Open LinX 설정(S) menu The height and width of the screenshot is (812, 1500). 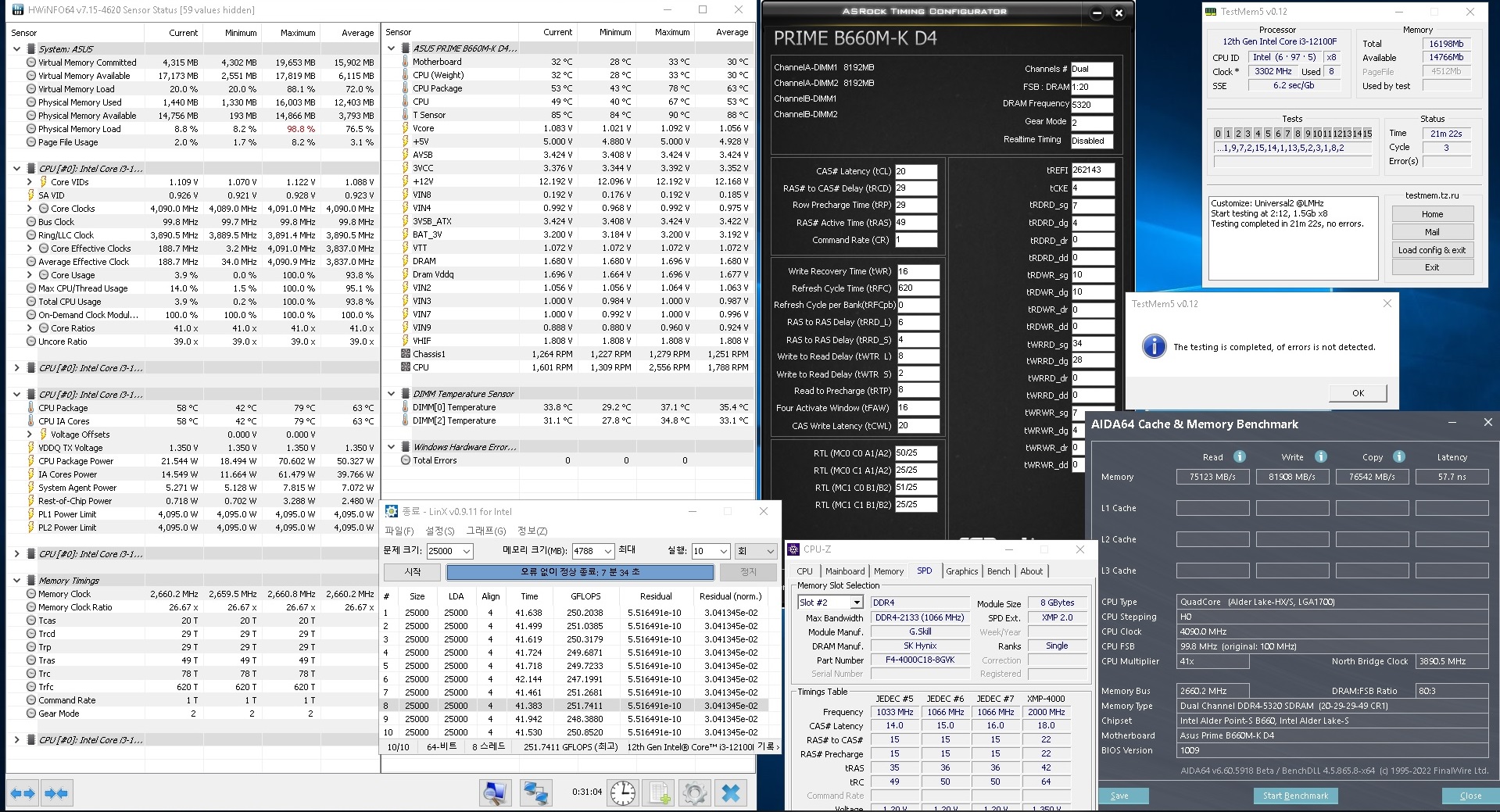[439, 531]
